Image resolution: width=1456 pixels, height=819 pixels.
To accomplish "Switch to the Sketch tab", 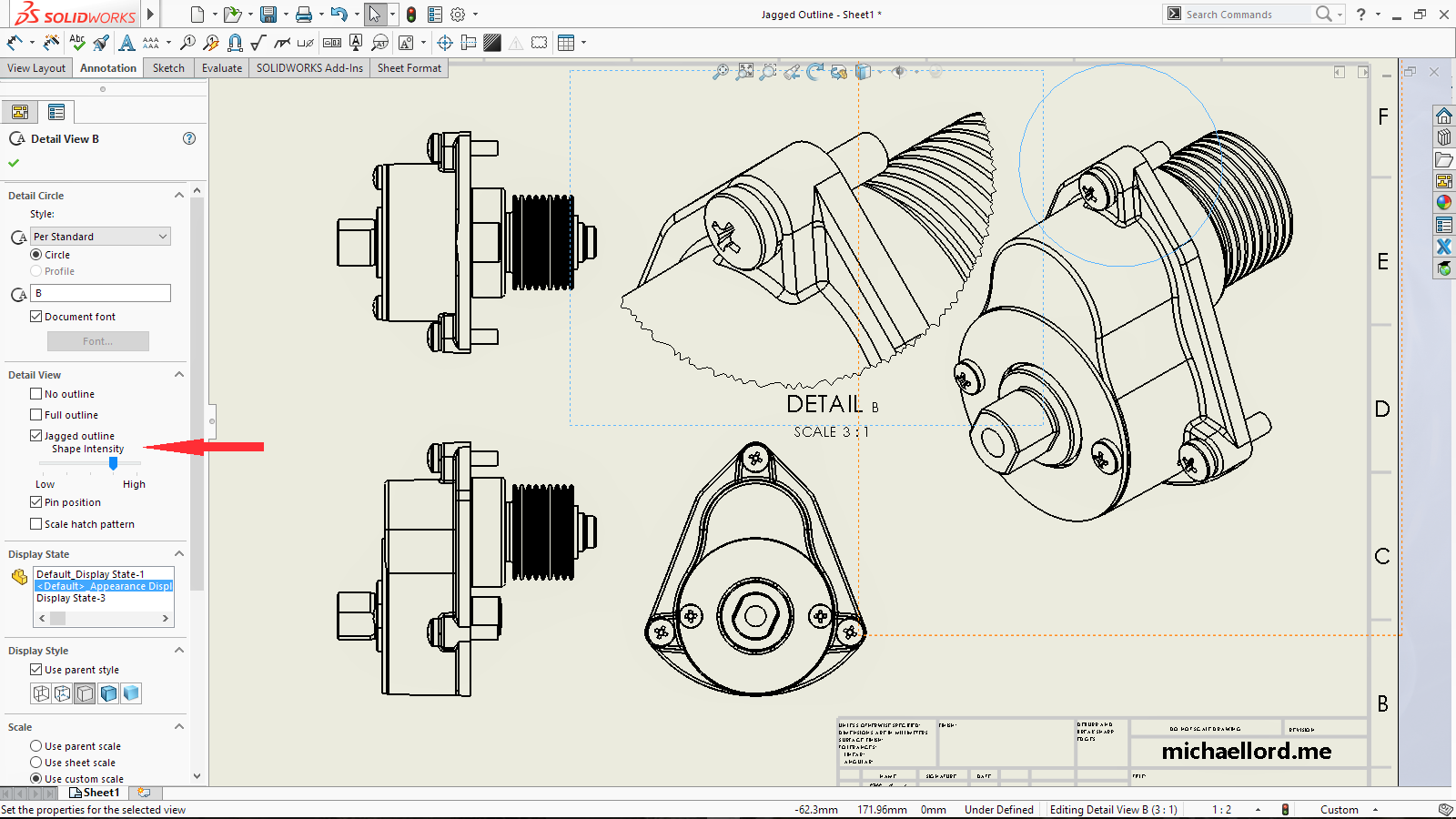I will 167,67.
